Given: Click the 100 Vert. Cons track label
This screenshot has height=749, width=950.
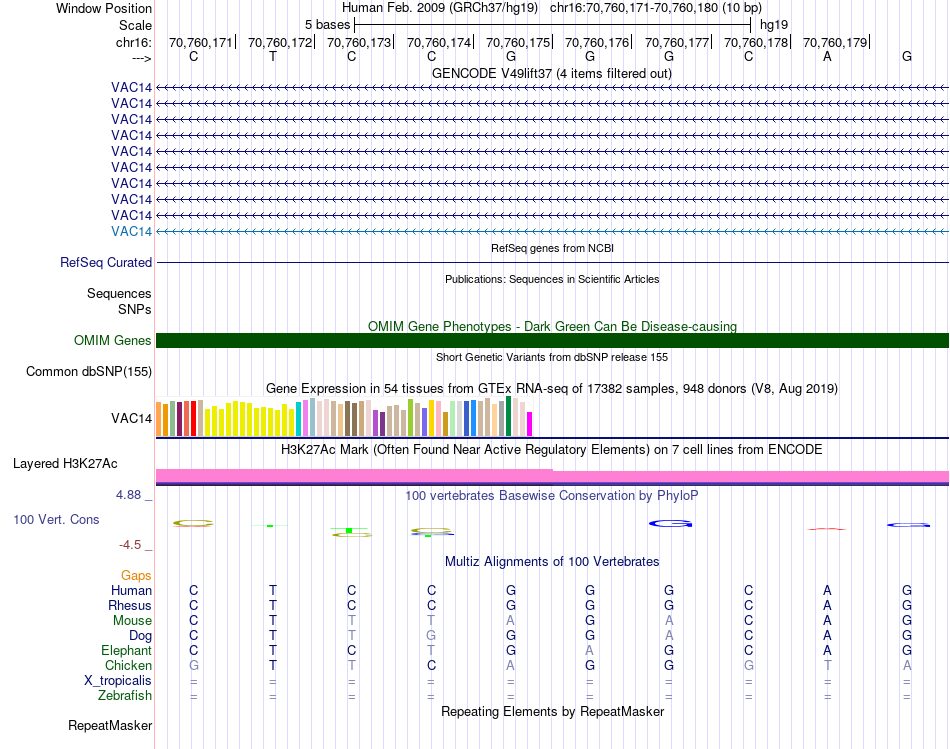Looking at the screenshot, I should click(56, 519).
